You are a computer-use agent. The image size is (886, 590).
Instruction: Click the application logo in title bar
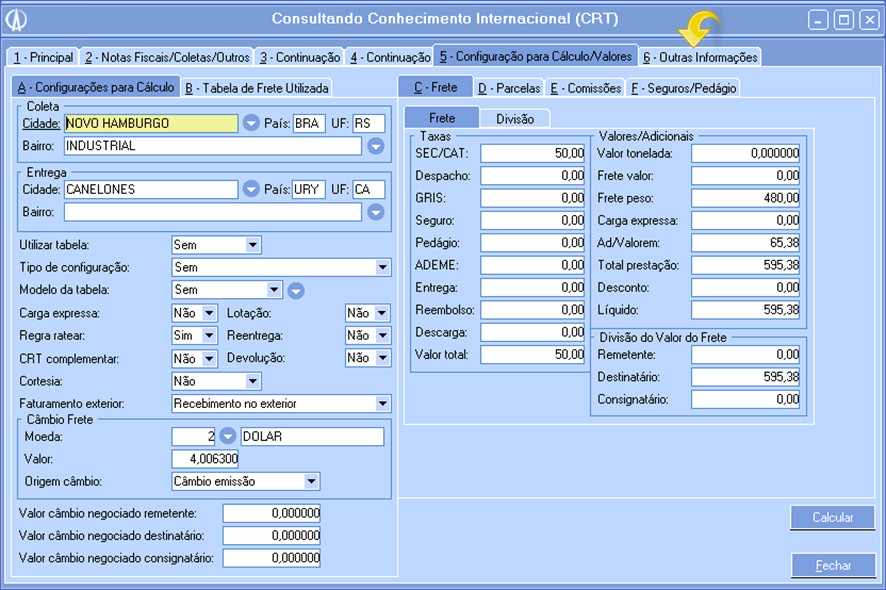17,20
